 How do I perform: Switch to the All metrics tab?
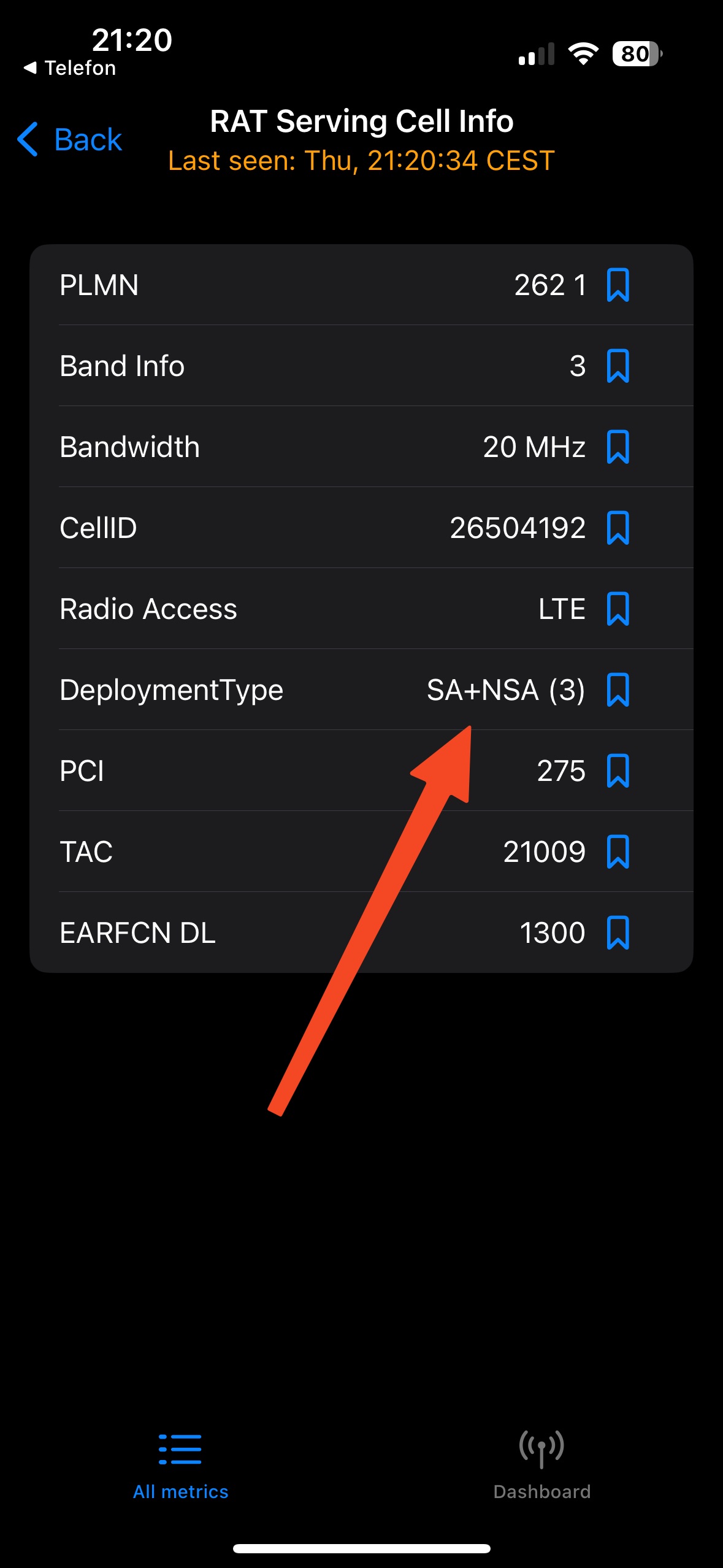tap(180, 1464)
